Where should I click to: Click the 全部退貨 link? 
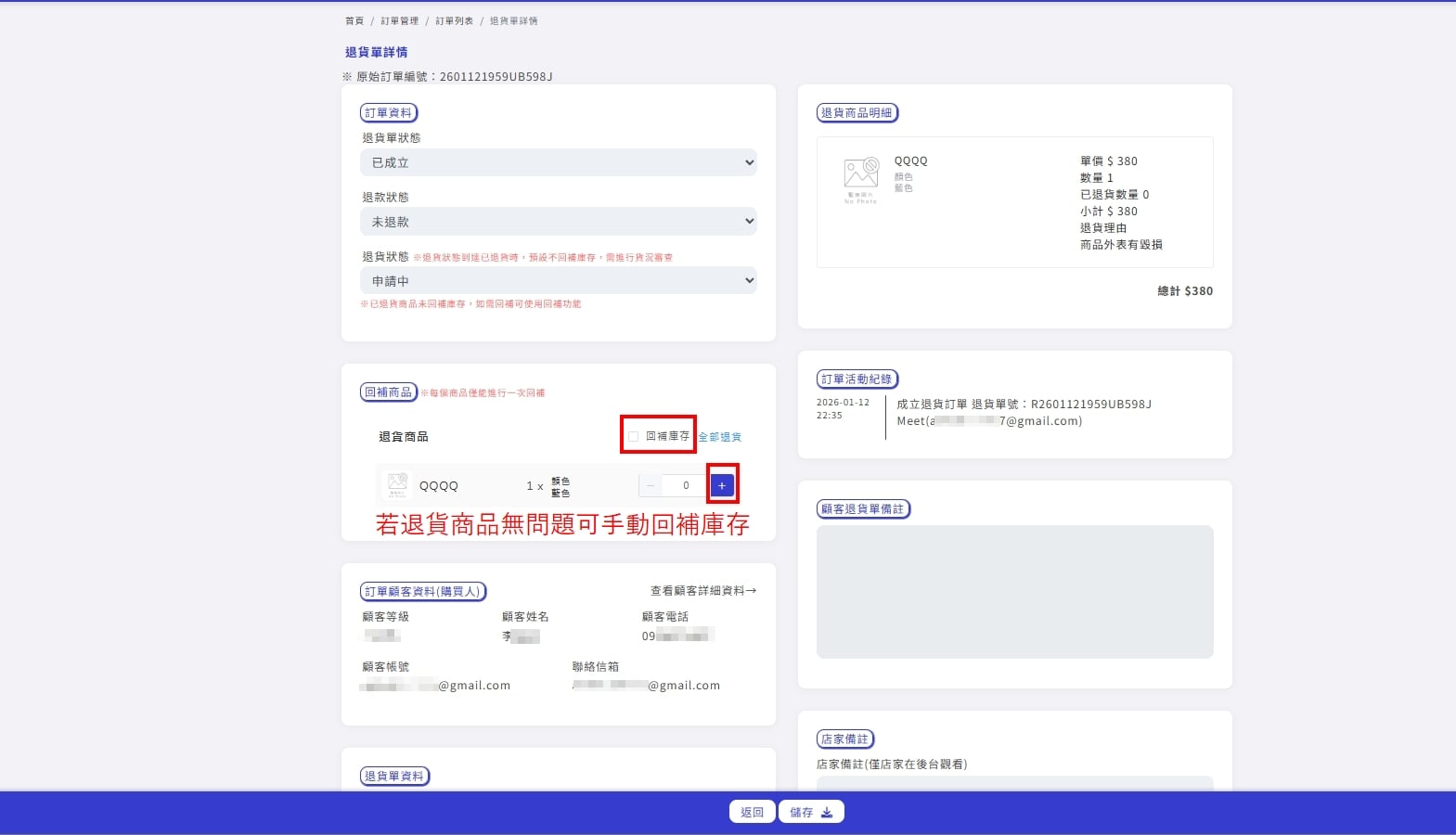(x=720, y=437)
